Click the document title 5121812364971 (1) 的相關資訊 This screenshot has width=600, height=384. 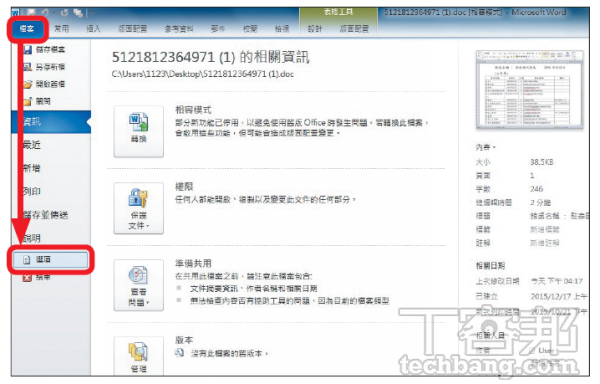click(210, 57)
